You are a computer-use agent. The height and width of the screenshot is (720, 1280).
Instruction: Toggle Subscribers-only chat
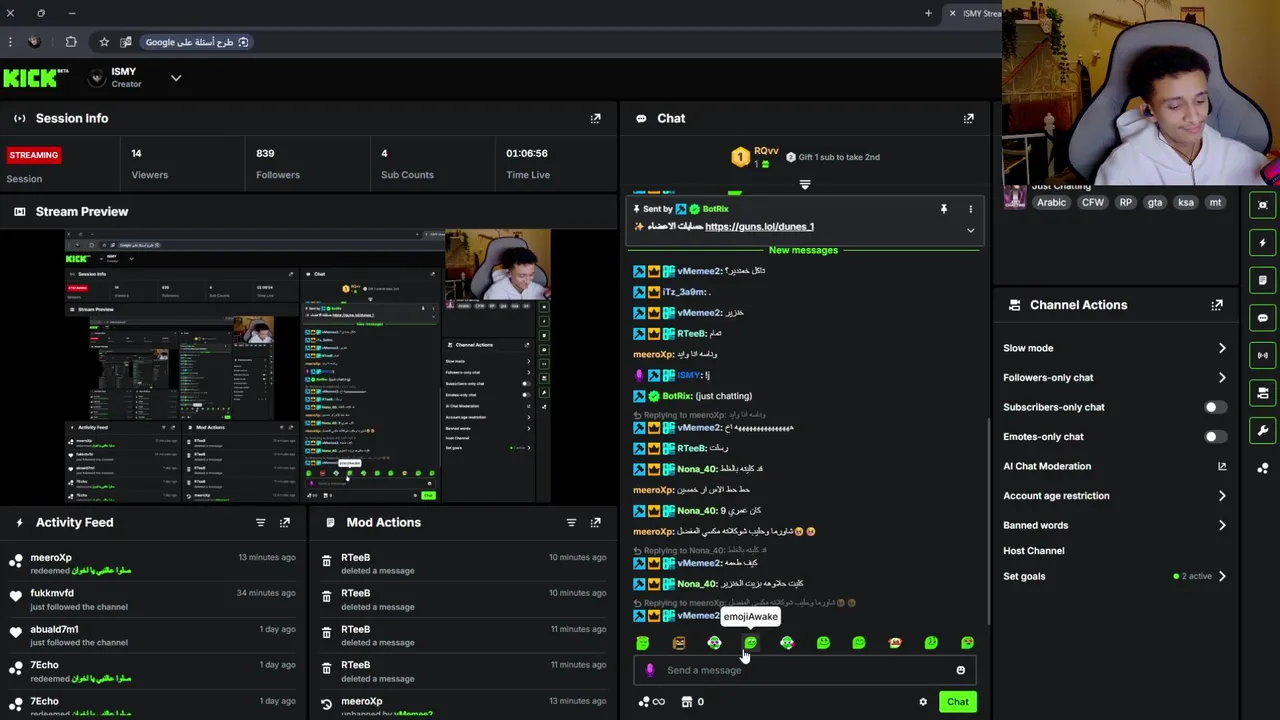tap(1214, 407)
